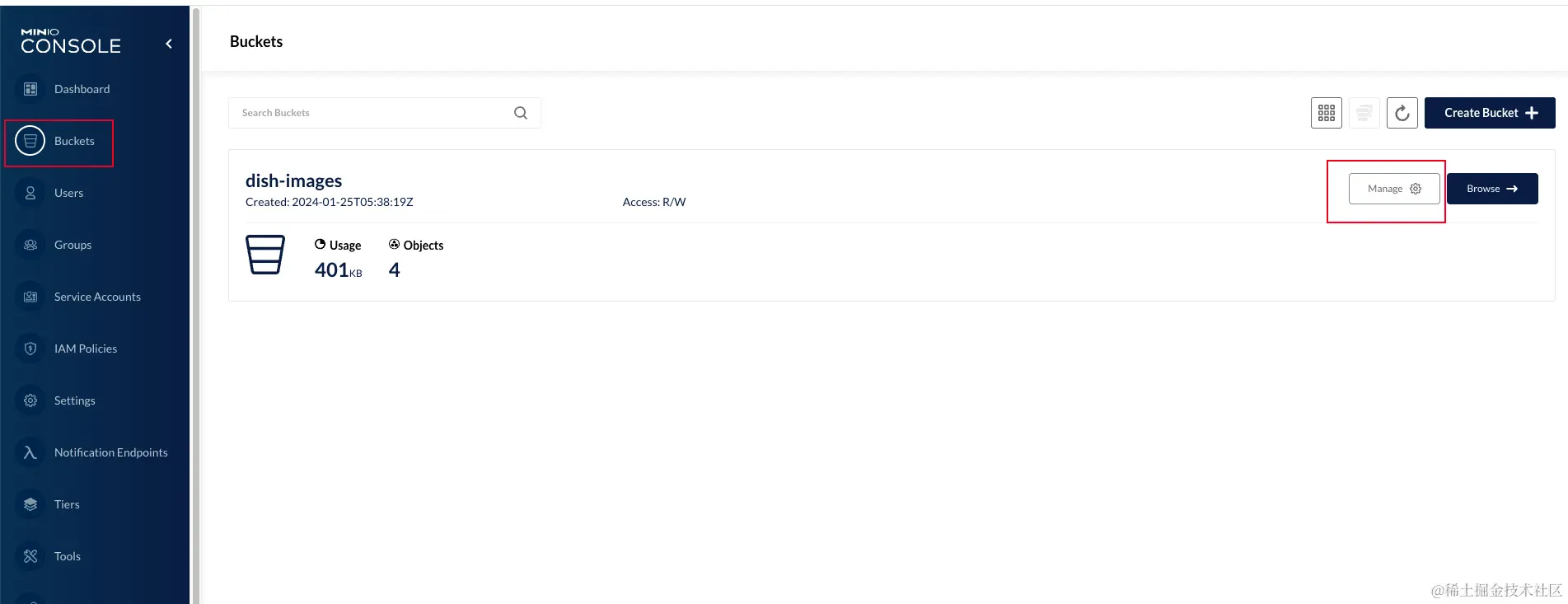This screenshot has height=604, width=1568.
Task: Click the objects count 4
Action: pos(394,269)
